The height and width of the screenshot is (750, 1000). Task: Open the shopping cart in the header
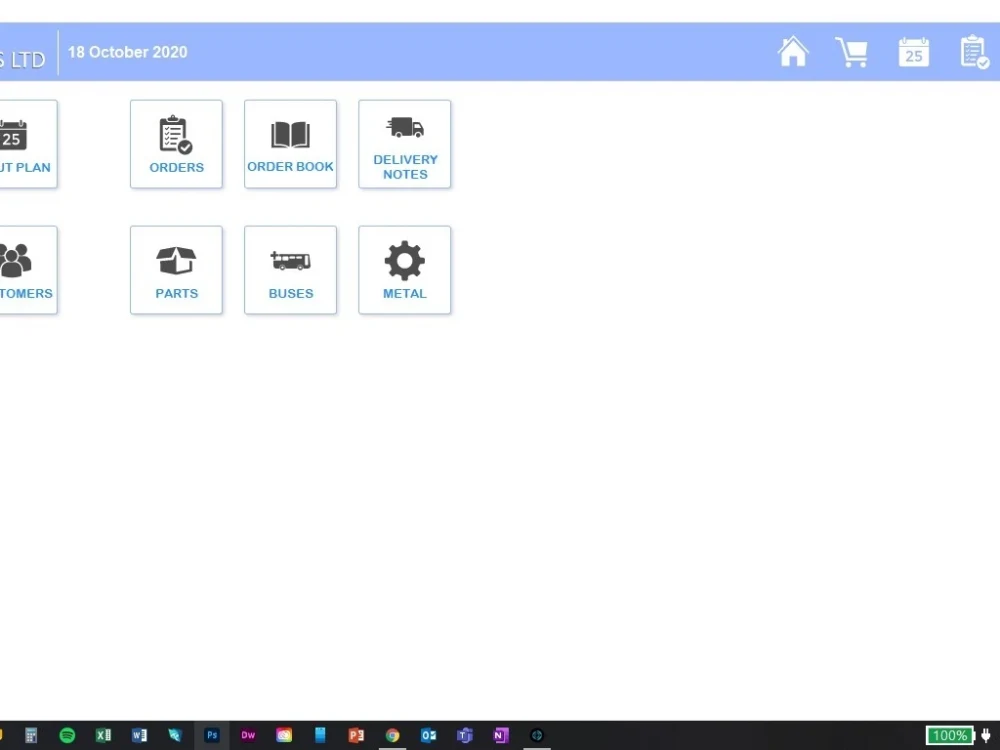coord(852,51)
